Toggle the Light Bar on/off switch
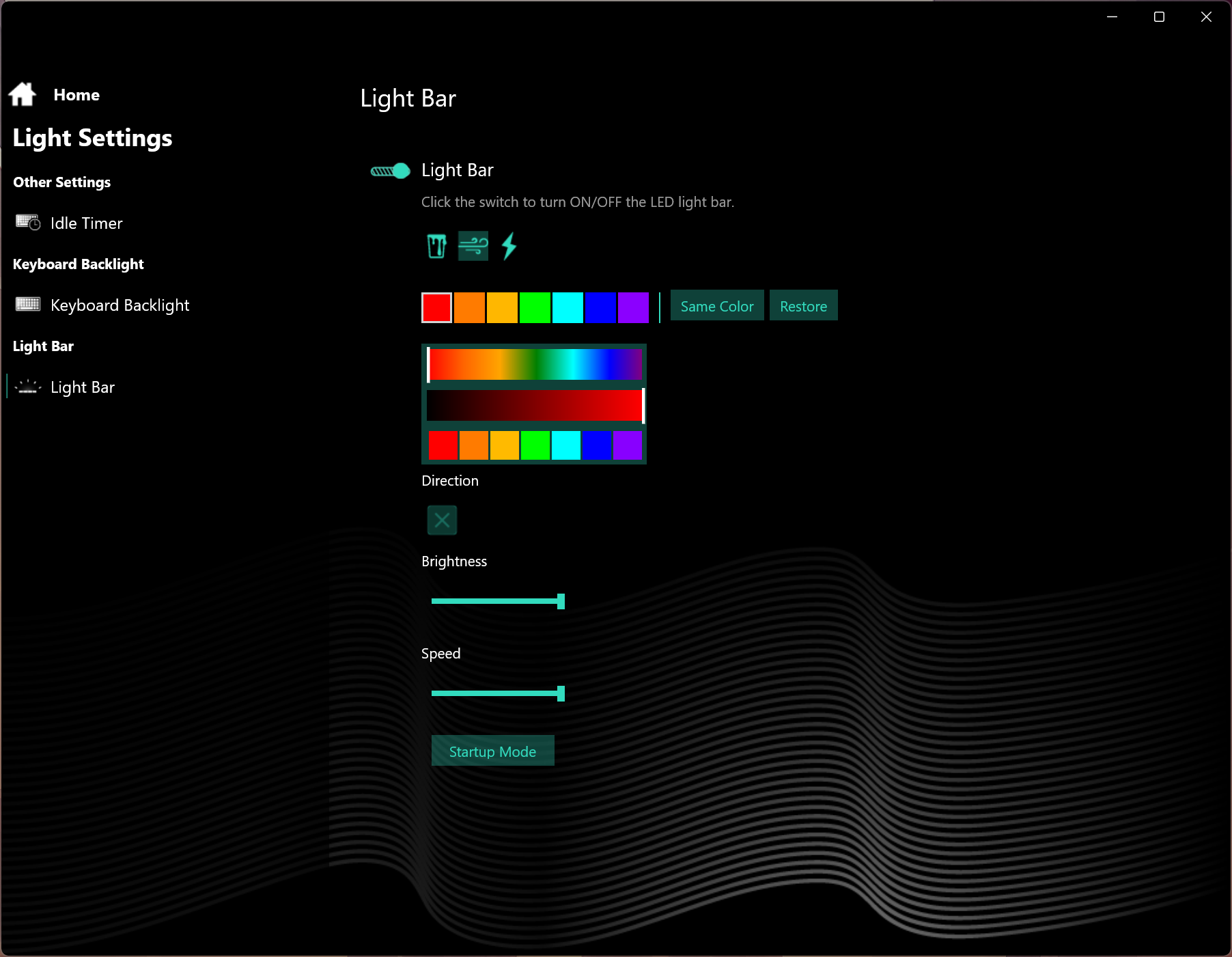Screen dimensions: 1232x957 [390, 171]
